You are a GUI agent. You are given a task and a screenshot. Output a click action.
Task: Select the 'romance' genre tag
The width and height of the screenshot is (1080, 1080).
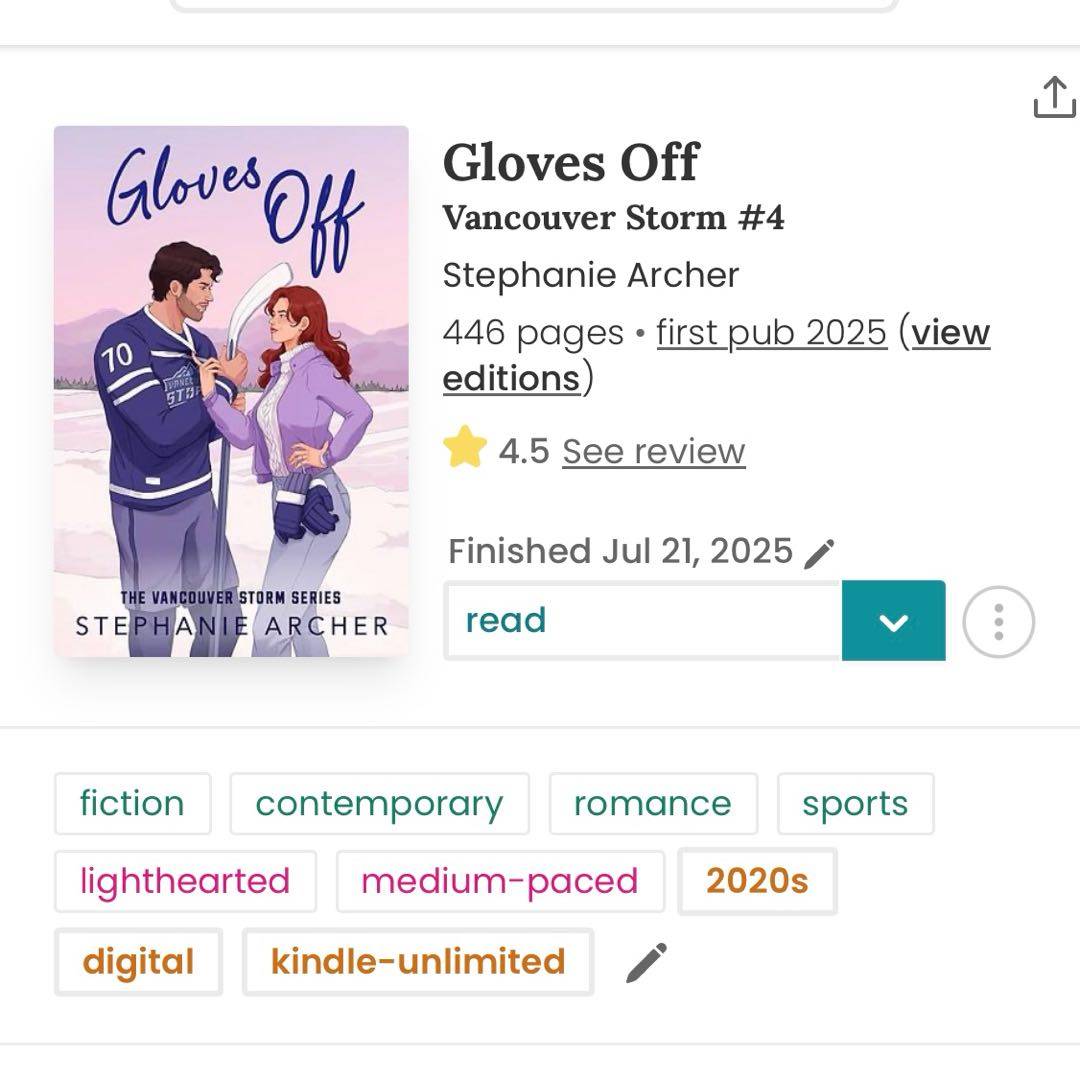tap(652, 803)
